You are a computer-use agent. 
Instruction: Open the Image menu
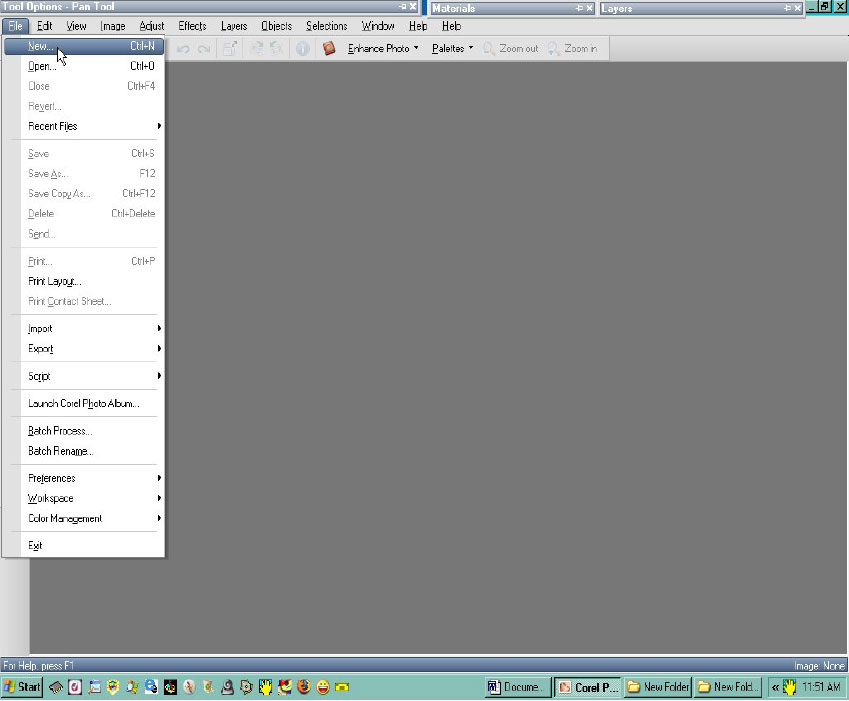pos(113,26)
